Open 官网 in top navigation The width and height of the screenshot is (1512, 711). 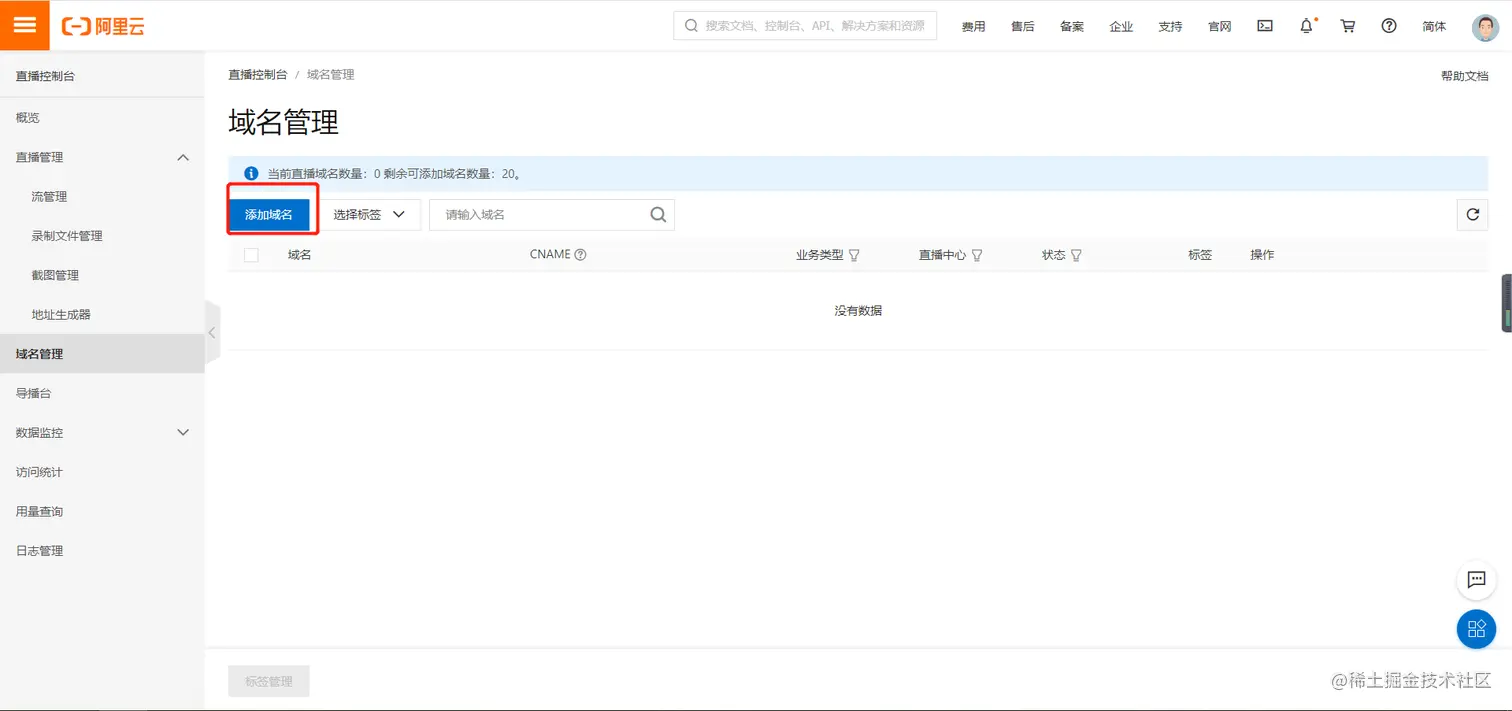pyautogui.click(x=1219, y=27)
